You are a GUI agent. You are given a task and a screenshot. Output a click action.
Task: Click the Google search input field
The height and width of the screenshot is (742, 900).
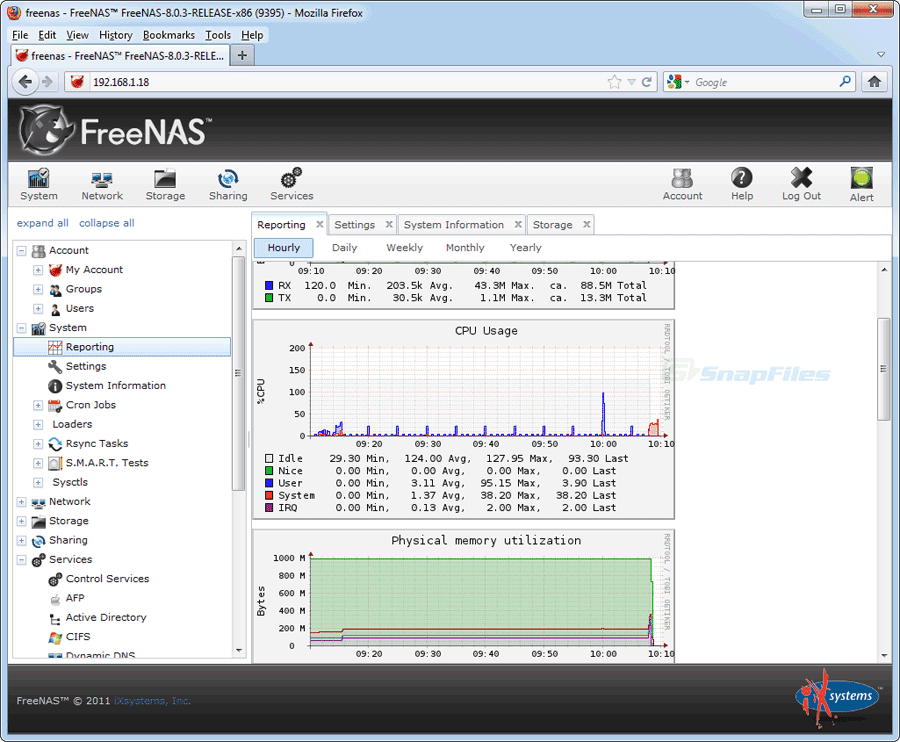[765, 82]
